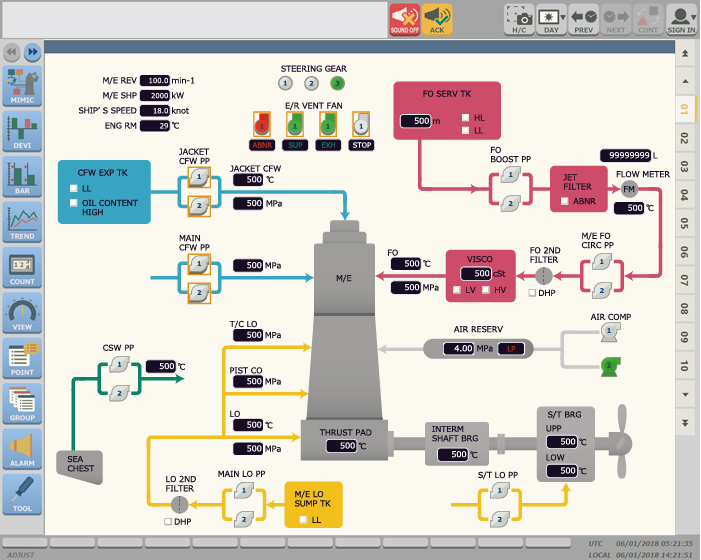Toggle OIL CONTENT HIGH checkbox

click(x=74, y=203)
